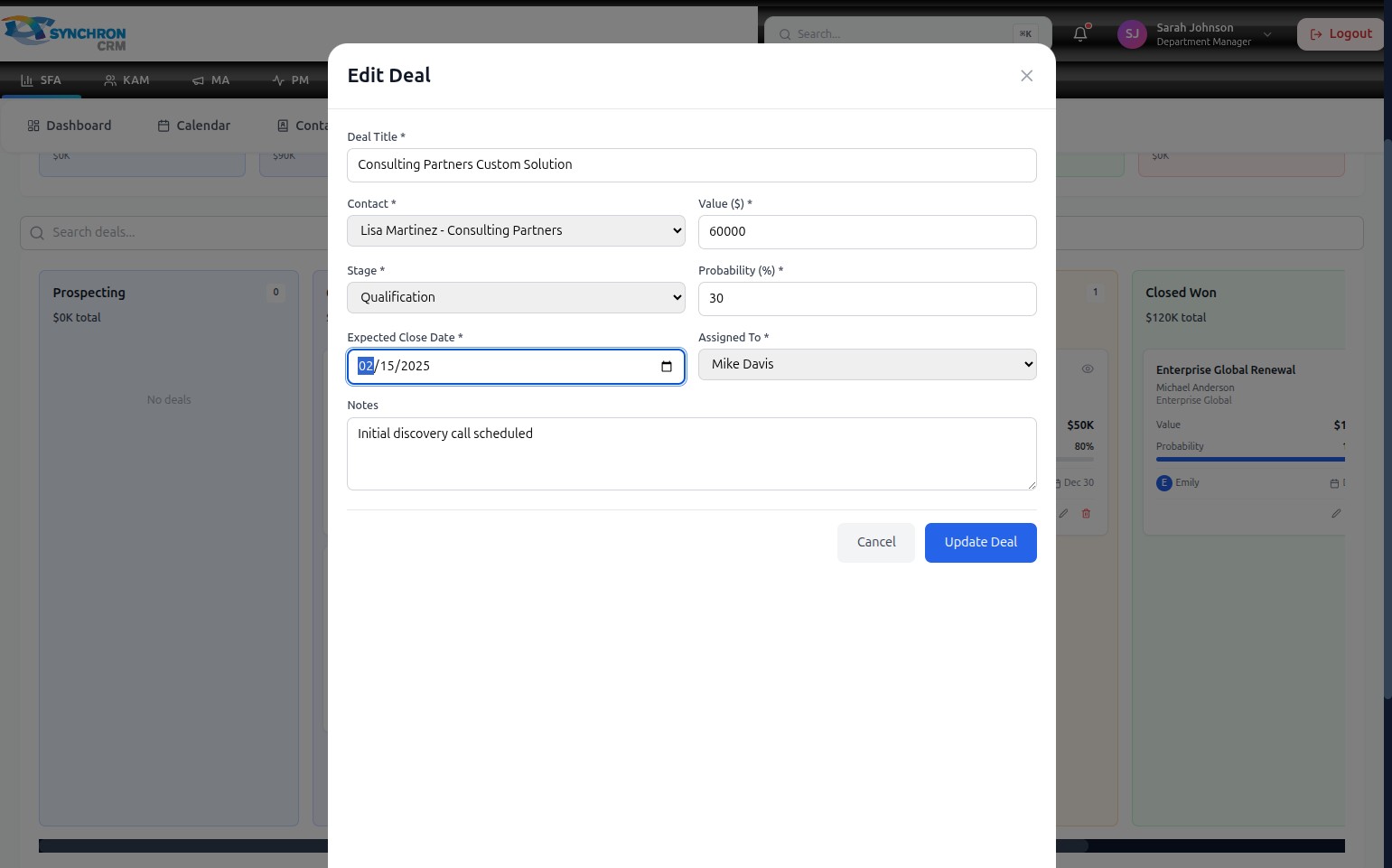The width and height of the screenshot is (1392, 868).
Task: Click the search deals magnifier icon
Action: pos(37,233)
